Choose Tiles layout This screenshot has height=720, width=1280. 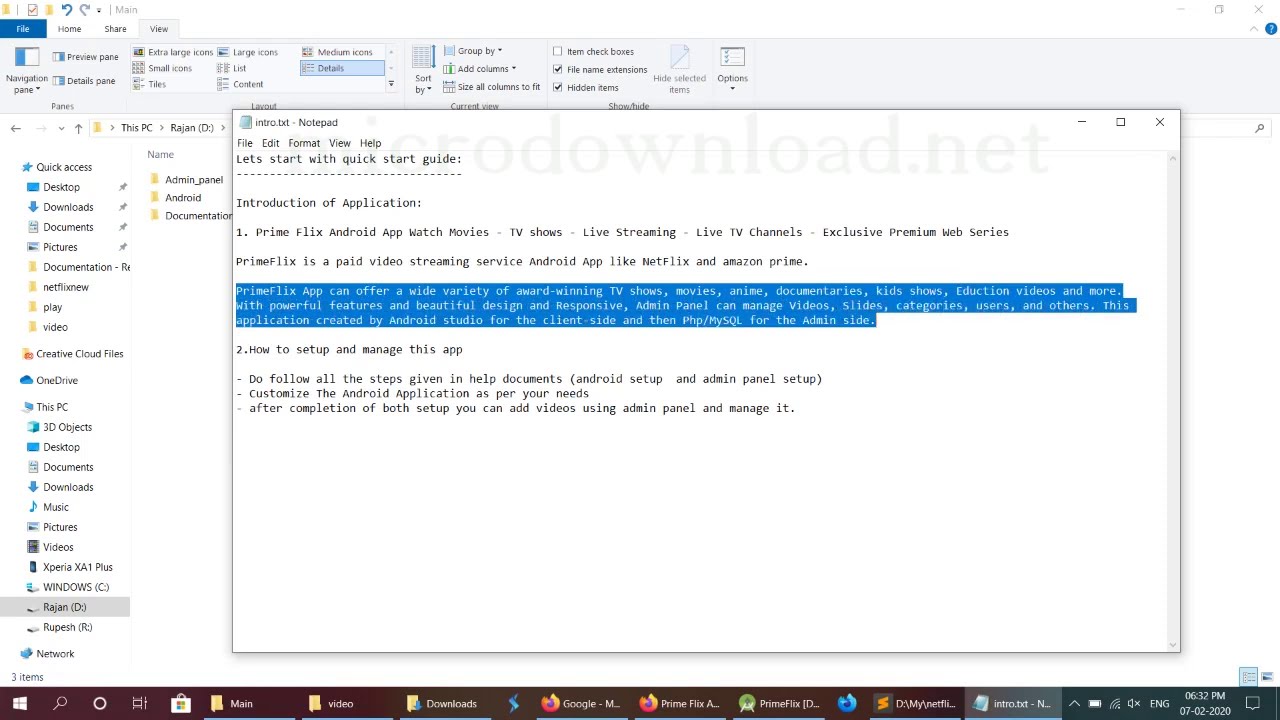pos(150,84)
